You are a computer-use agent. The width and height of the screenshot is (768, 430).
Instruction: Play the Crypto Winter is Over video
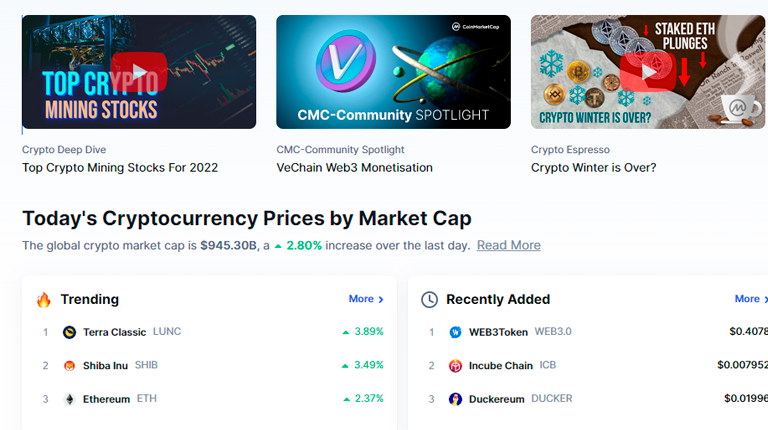click(648, 72)
